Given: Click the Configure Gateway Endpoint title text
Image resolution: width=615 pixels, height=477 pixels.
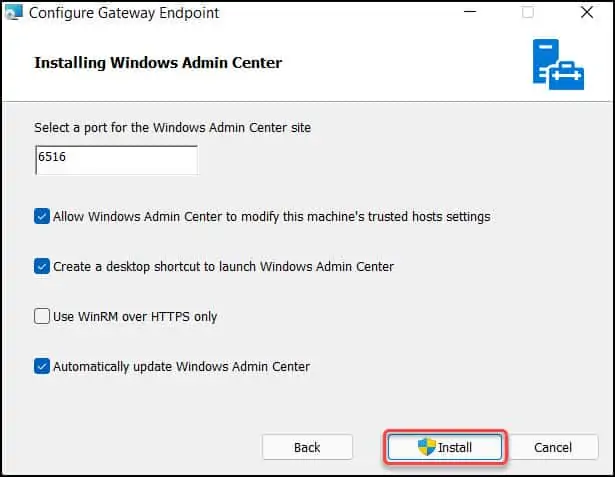Looking at the screenshot, I should 124,13.
